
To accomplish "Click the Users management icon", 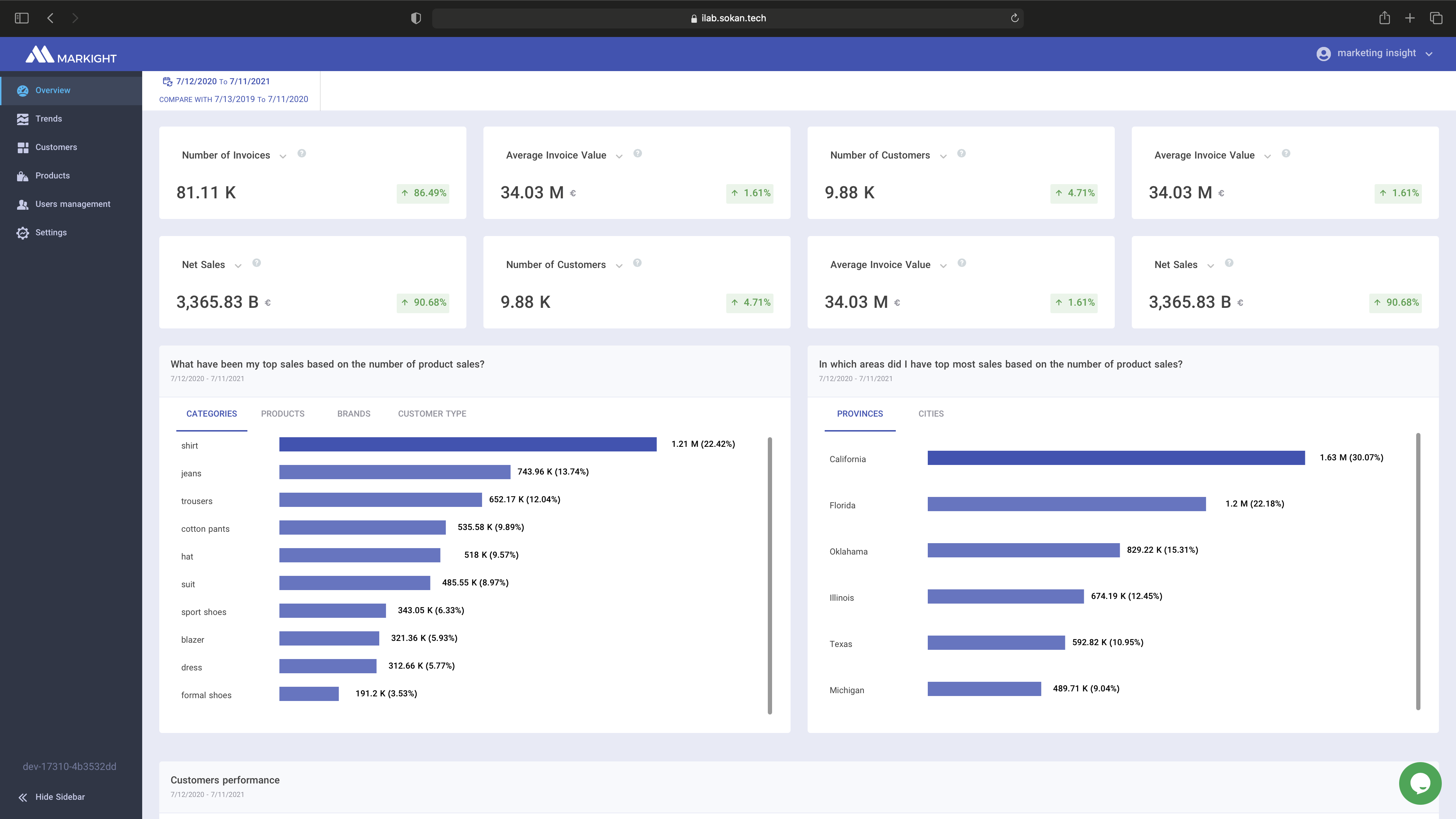I will [x=23, y=204].
